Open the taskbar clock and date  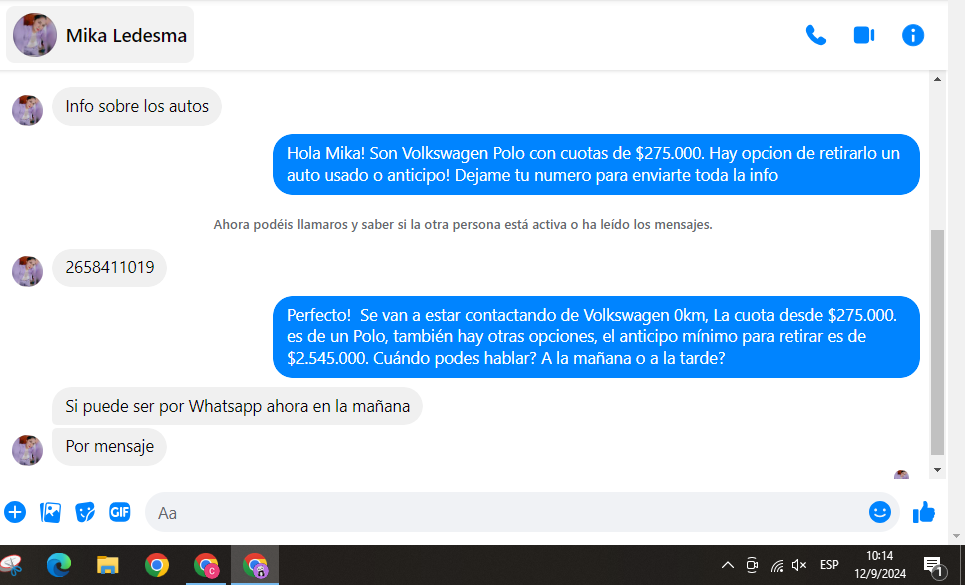(880, 565)
